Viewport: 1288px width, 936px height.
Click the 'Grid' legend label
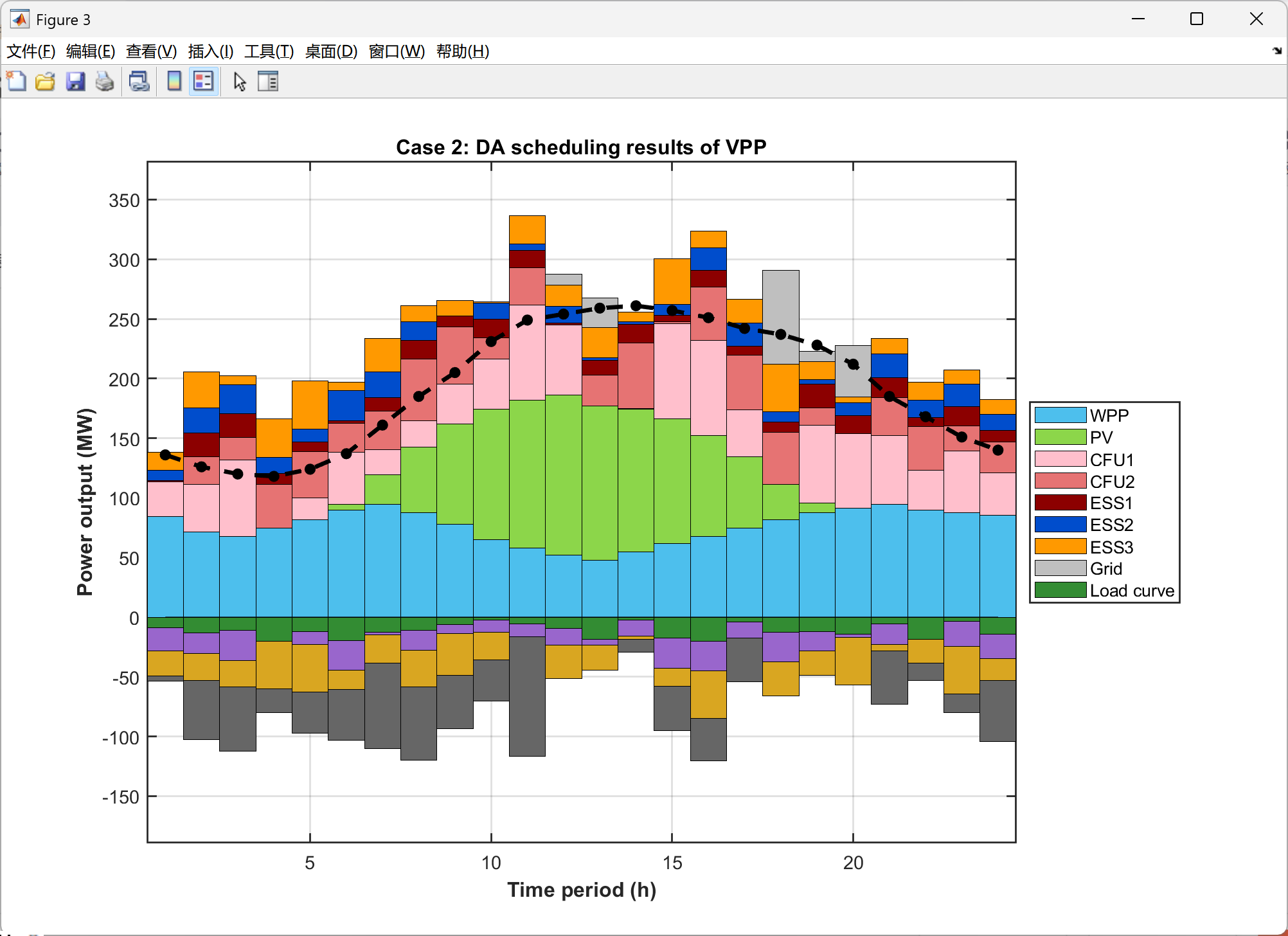pos(1105,569)
